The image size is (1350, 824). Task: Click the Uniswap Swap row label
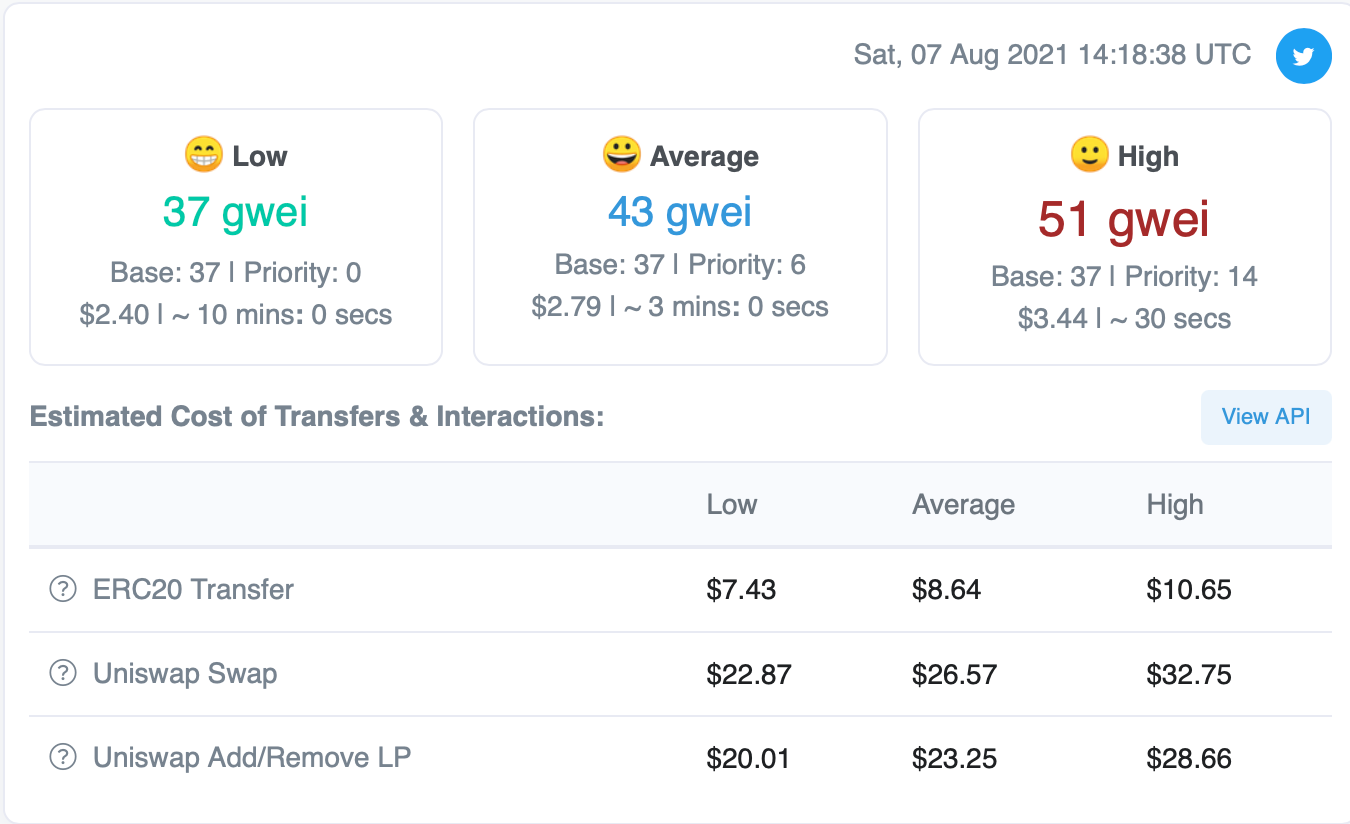click(x=185, y=674)
